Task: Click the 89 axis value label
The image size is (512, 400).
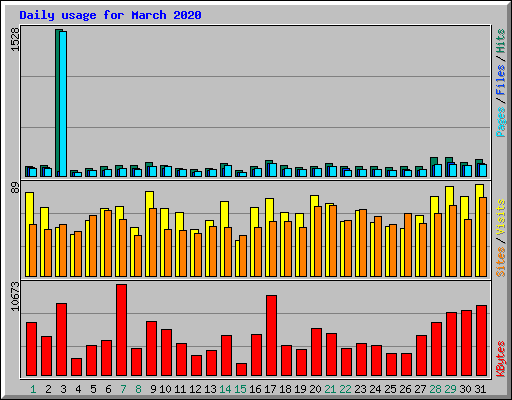Action: pos(15,188)
